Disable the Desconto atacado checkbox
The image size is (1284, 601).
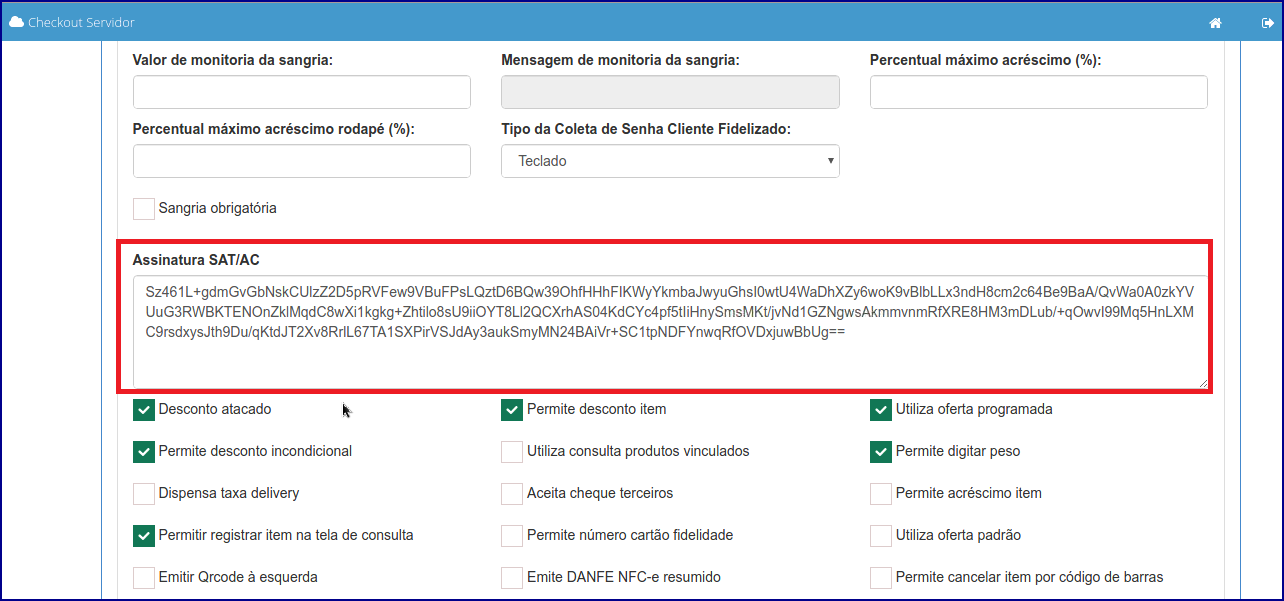(143, 409)
